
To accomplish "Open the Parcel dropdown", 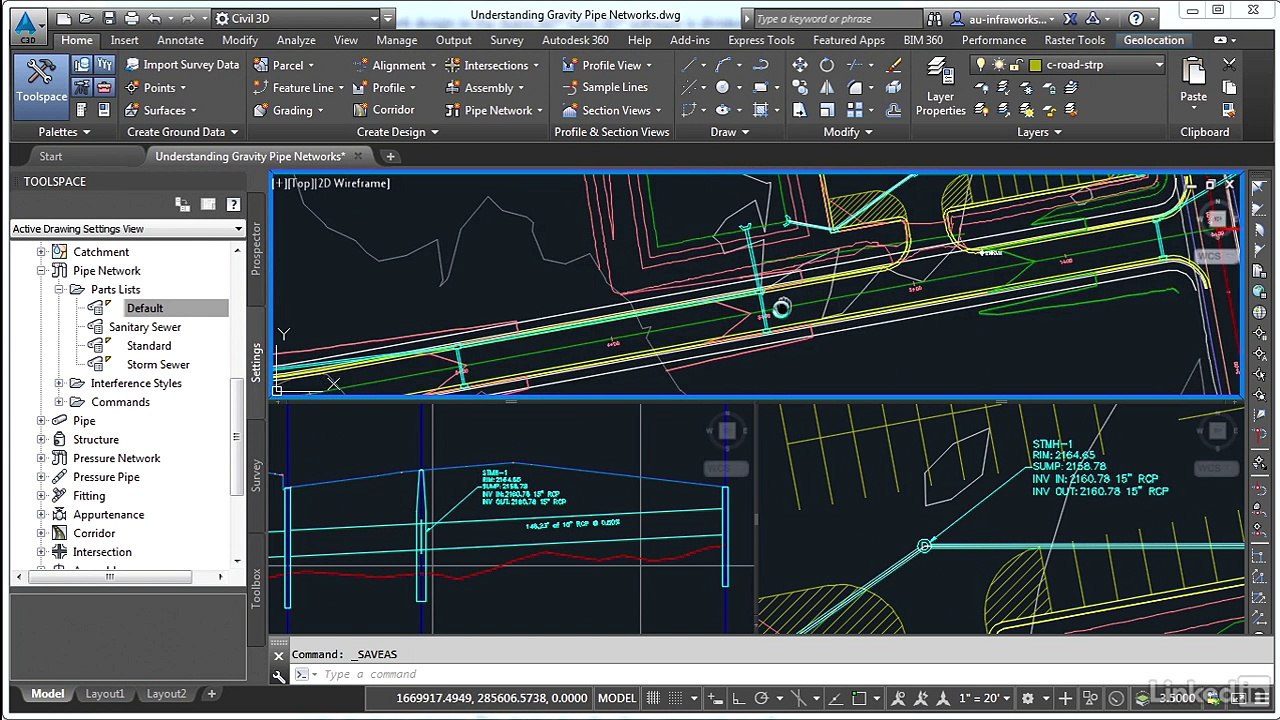I will tap(285, 65).
